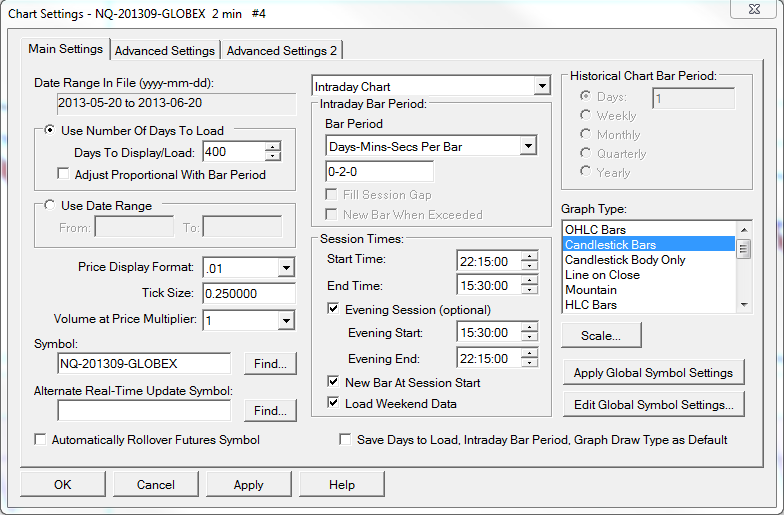Screen dimensions: 784x515
Task: Select Candlestick Bars graph type
Action: coord(649,244)
